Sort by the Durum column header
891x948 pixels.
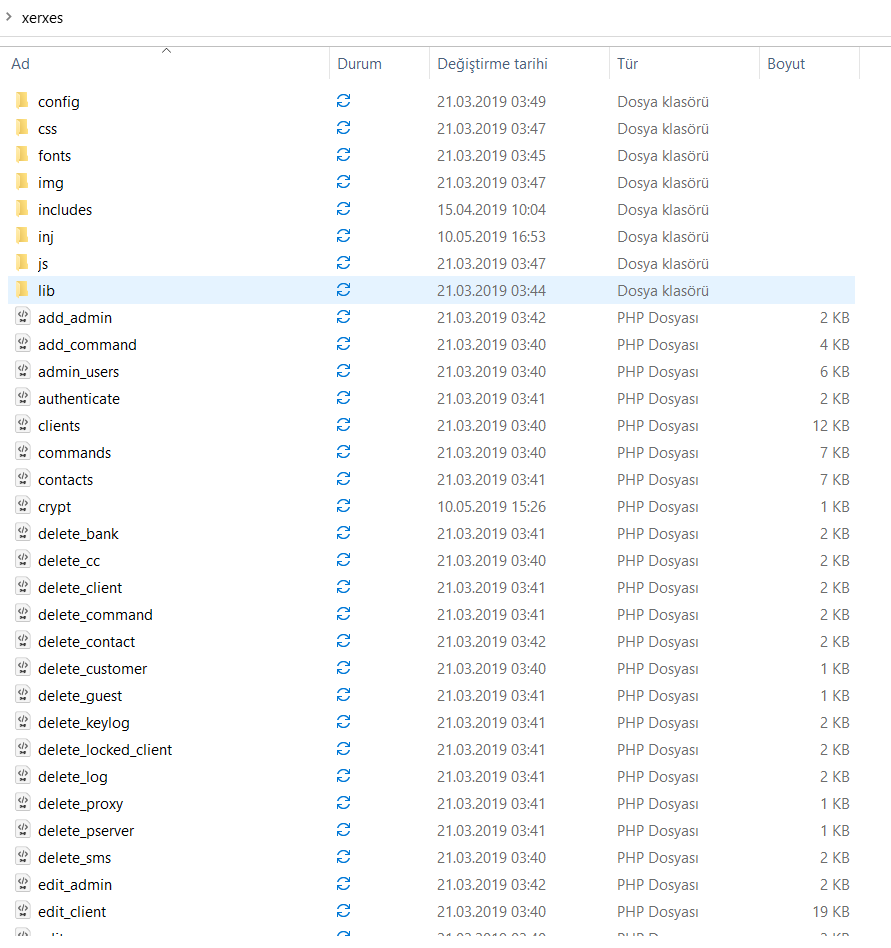(359, 64)
